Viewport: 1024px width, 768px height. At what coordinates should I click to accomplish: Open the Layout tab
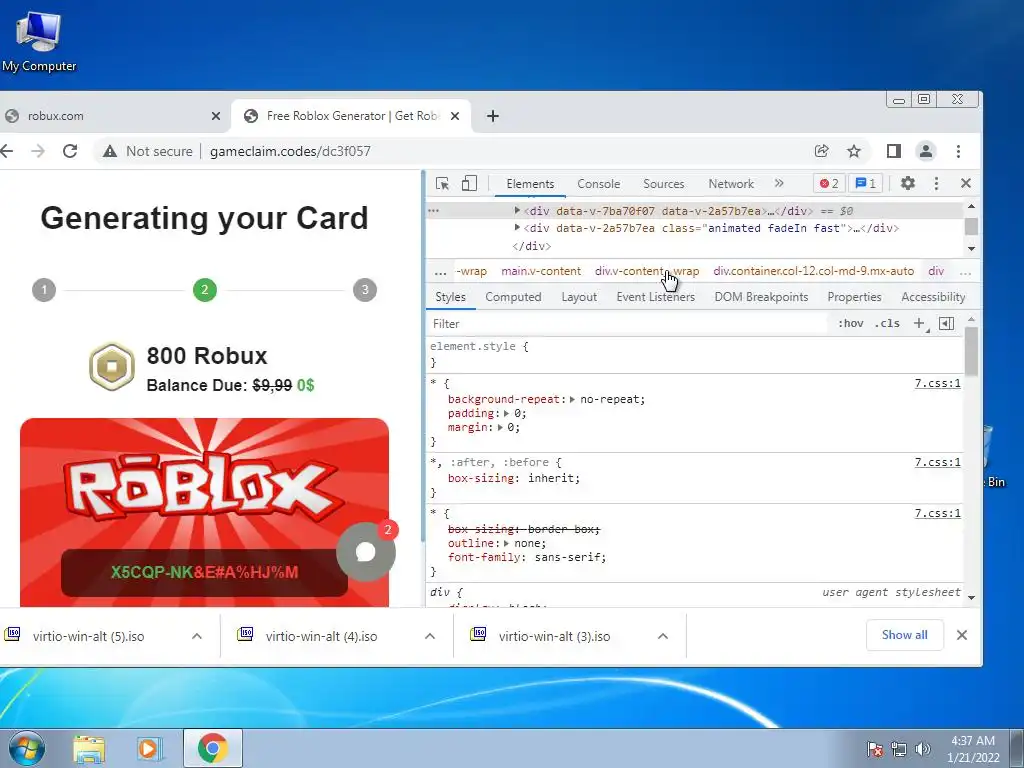(579, 297)
